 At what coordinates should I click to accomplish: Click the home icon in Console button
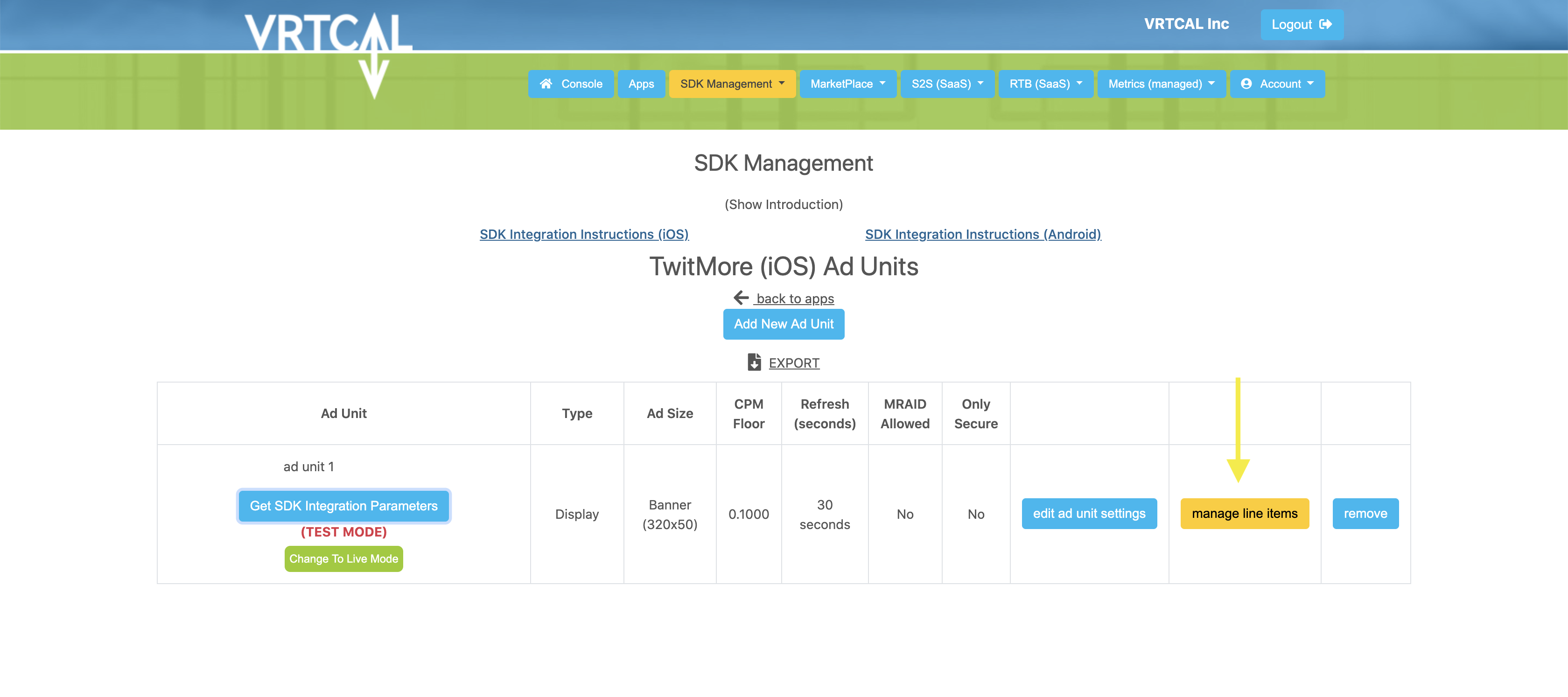click(546, 84)
